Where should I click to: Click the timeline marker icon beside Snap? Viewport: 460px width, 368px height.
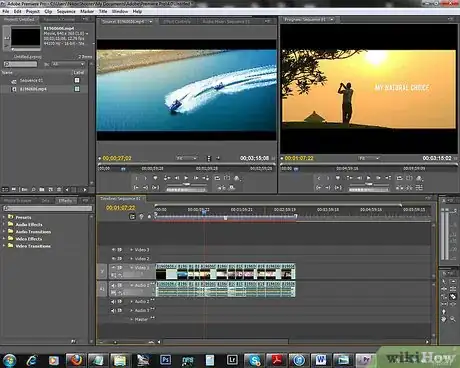149,217
